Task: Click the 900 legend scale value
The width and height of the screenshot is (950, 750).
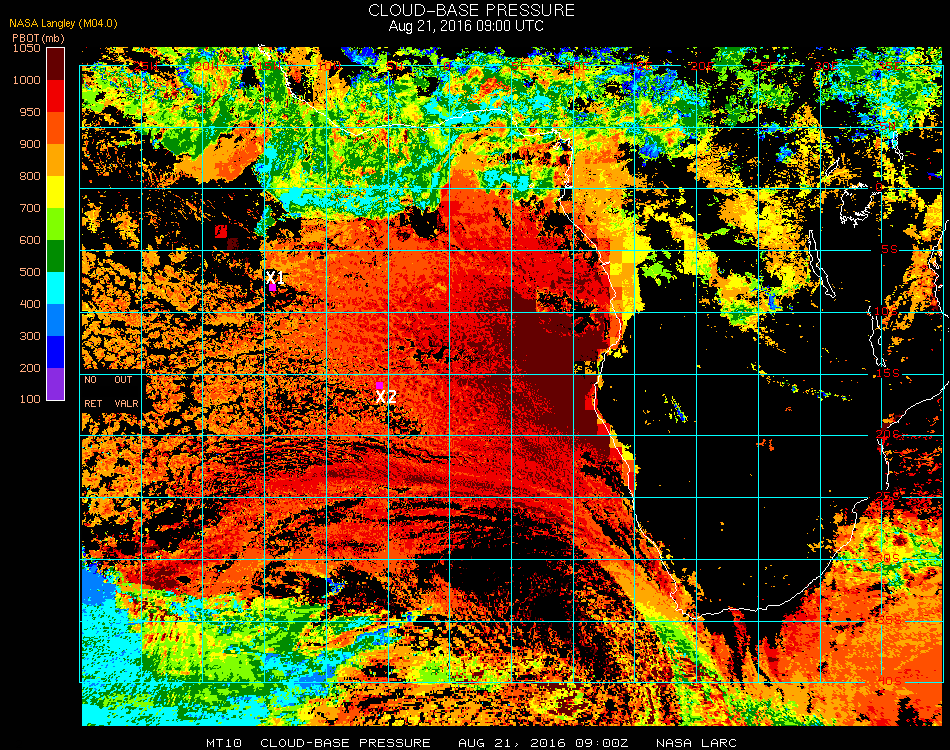Action: point(30,144)
